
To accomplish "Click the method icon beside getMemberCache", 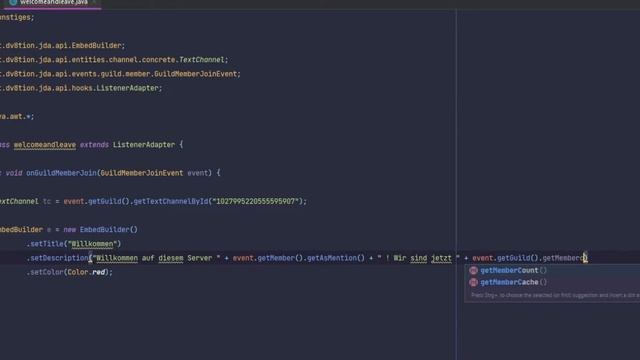I will [x=473, y=282].
